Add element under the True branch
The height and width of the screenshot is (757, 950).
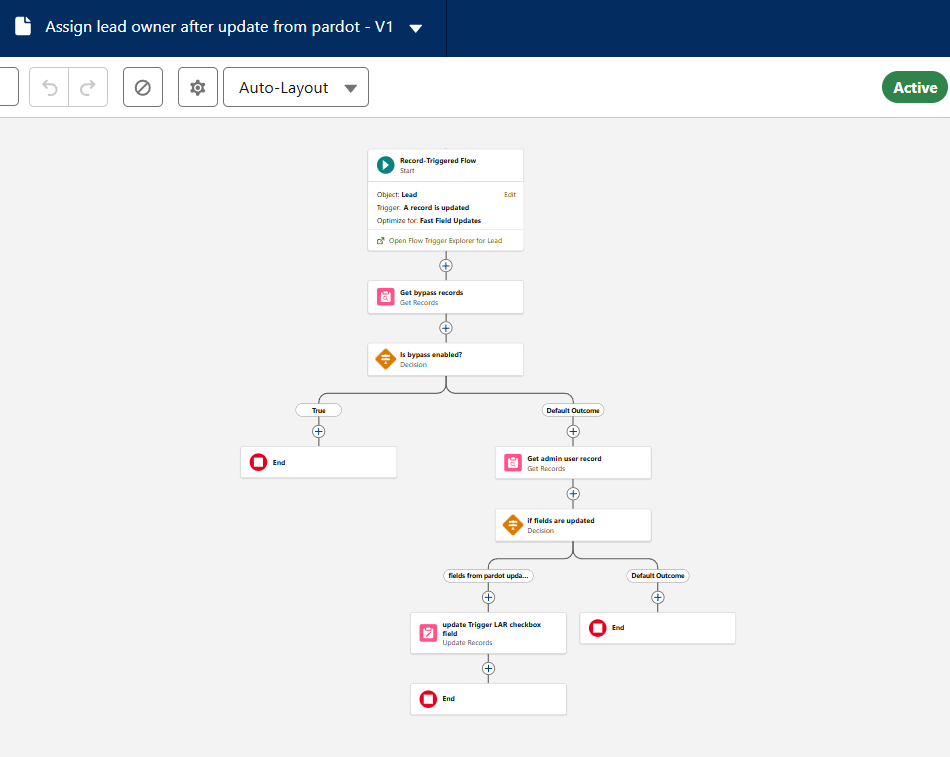tap(319, 432)
